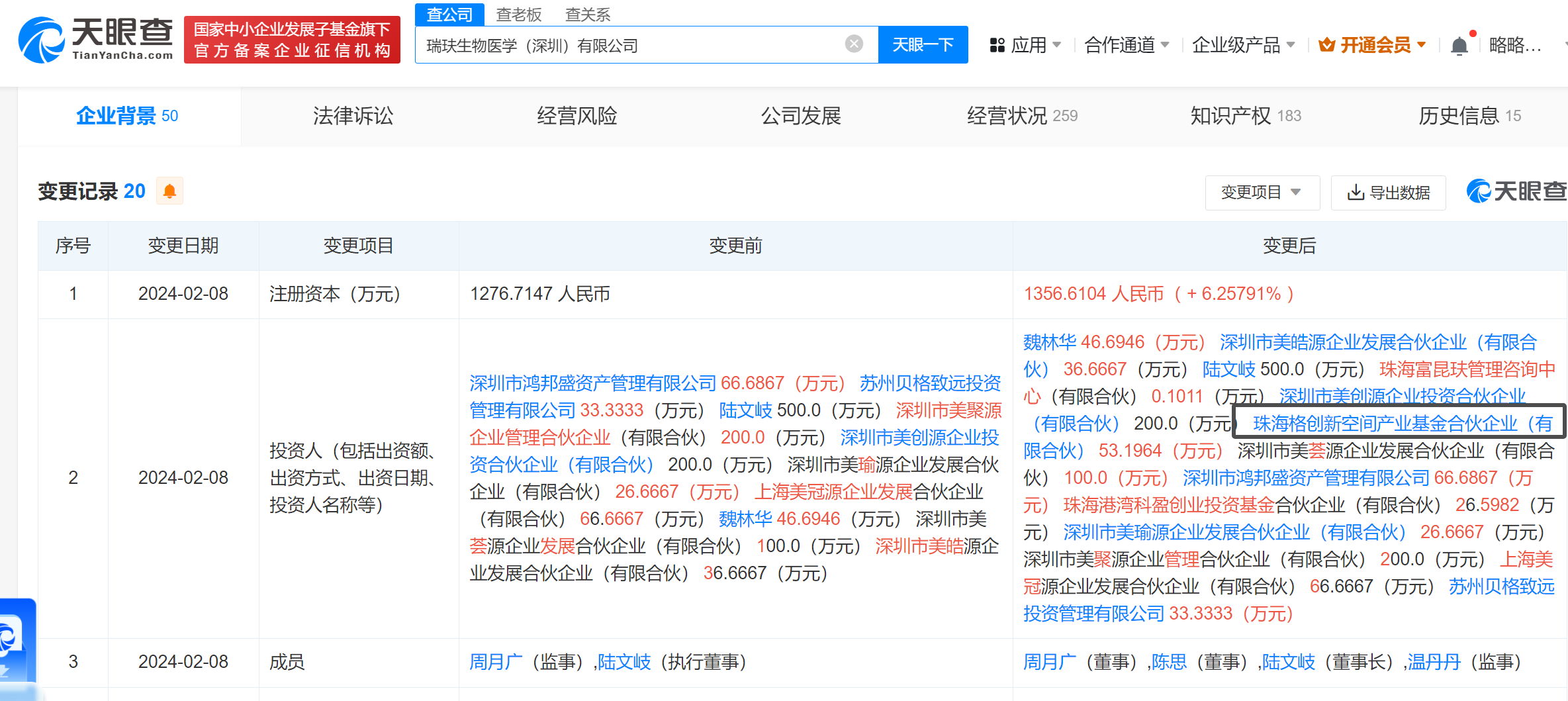The width and height of the screenshot is (1568, 701).
Task: Switch to the 历史信息 tab
Action: point(1469,116)
